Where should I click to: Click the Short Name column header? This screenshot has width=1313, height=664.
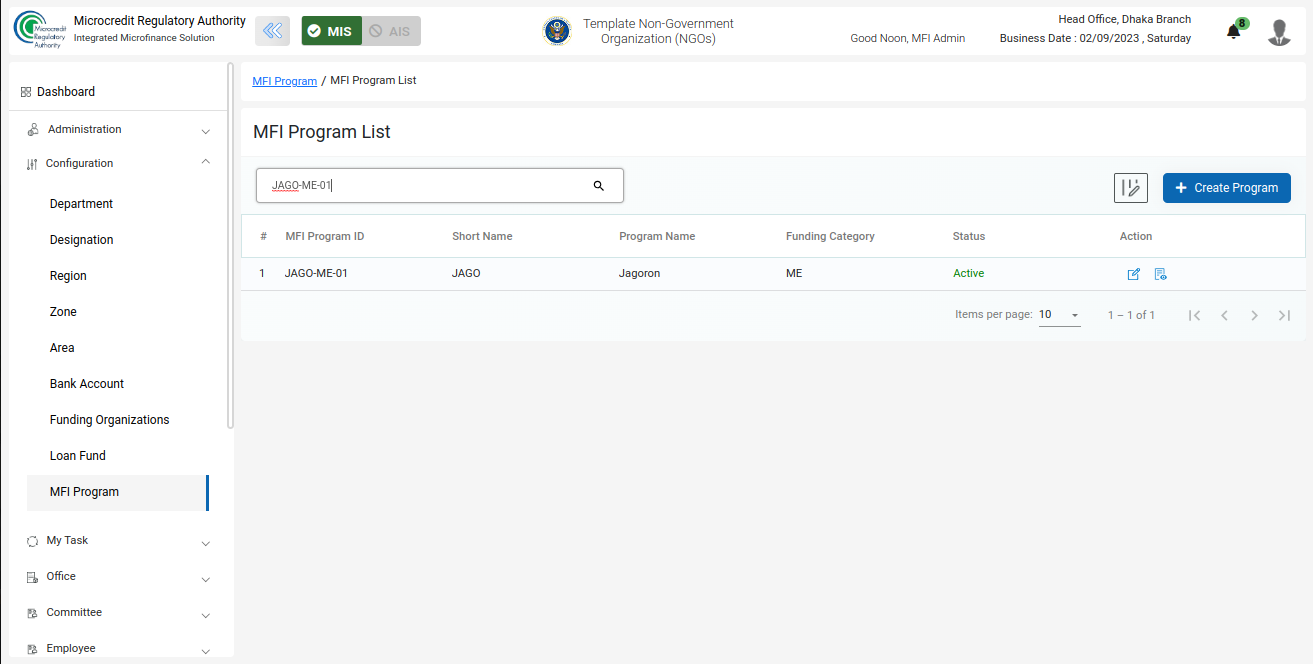pyautogui.click(x=482, y=237)
